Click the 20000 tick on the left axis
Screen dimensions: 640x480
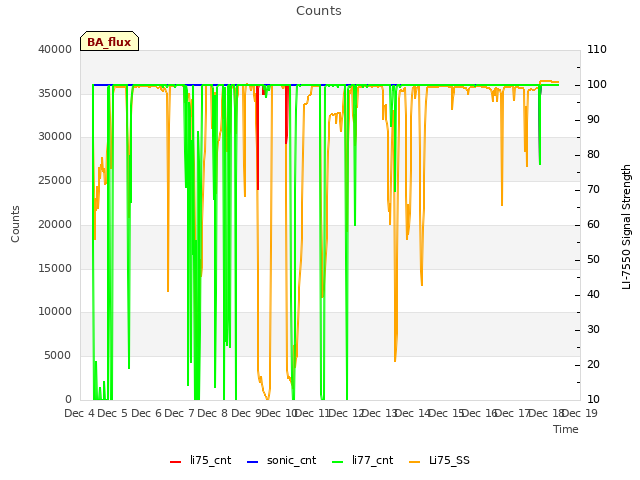(55, 224)
